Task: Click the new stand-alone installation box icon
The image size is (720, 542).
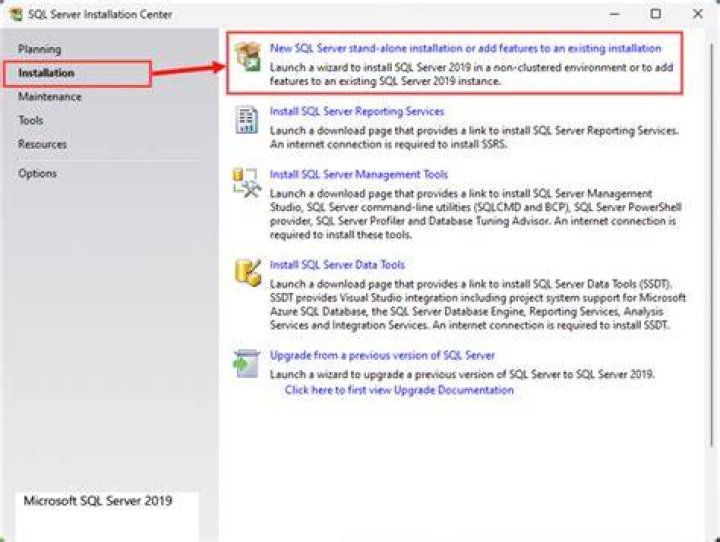Action: pyautogui.click(x=248, y=56)
